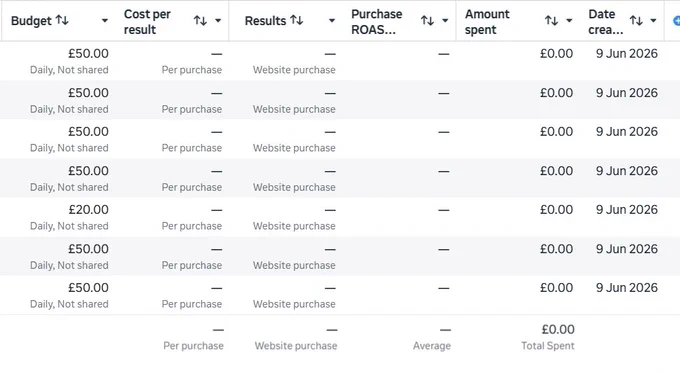
Task: Sort the Purchase ROAS column
Action: pyautogui.click(x=428, y=20)
